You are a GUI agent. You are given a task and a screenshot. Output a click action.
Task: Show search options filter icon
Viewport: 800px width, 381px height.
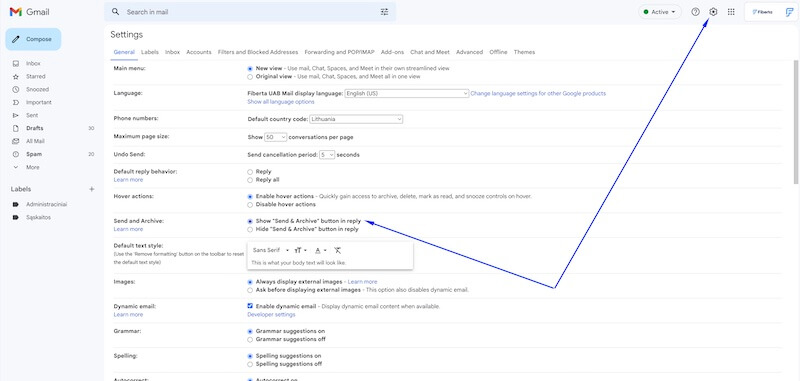tap(384, 12)
